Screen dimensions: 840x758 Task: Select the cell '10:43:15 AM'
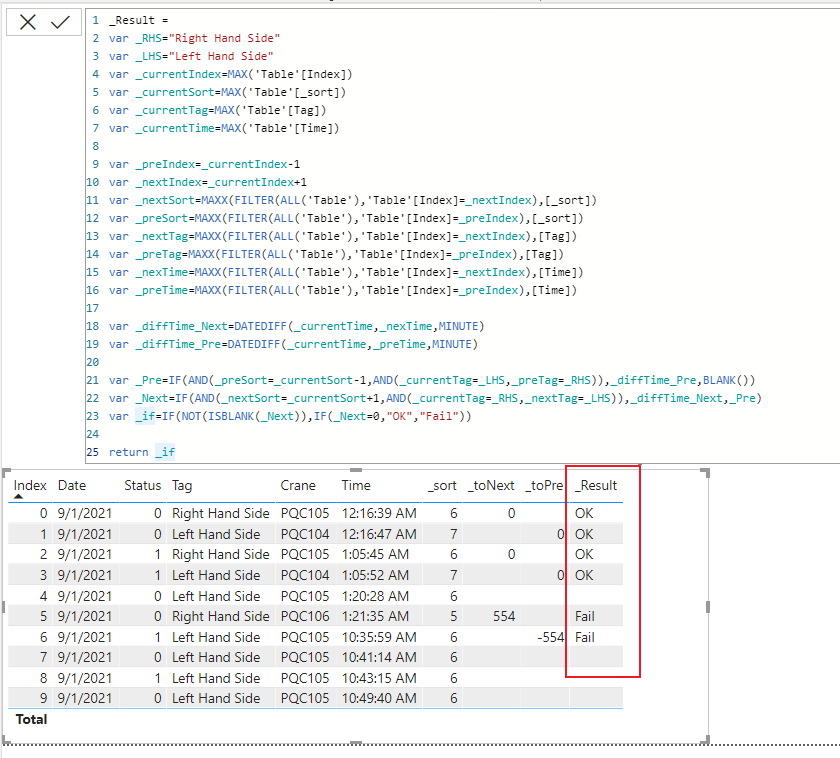[x=379, y=678]
